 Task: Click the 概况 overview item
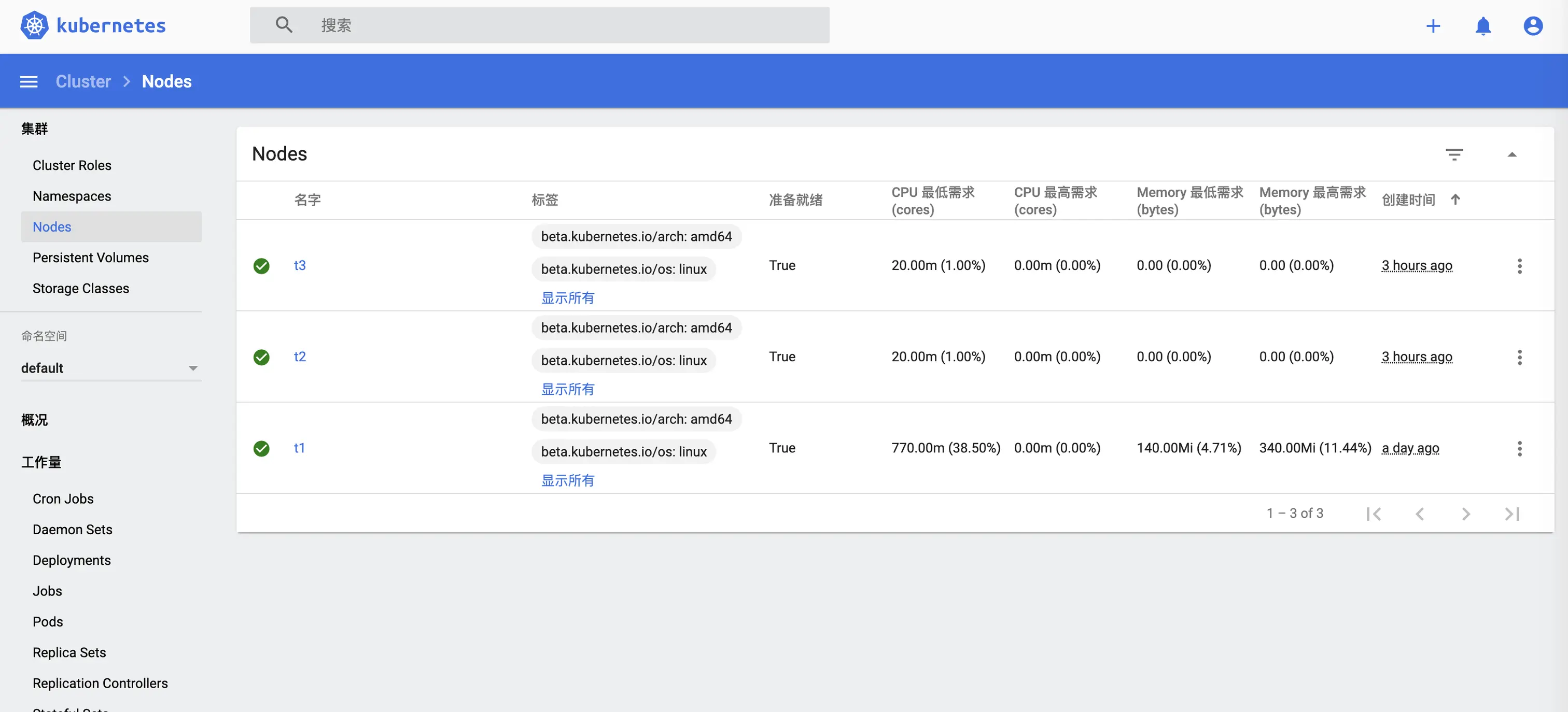tap(34, 420)
